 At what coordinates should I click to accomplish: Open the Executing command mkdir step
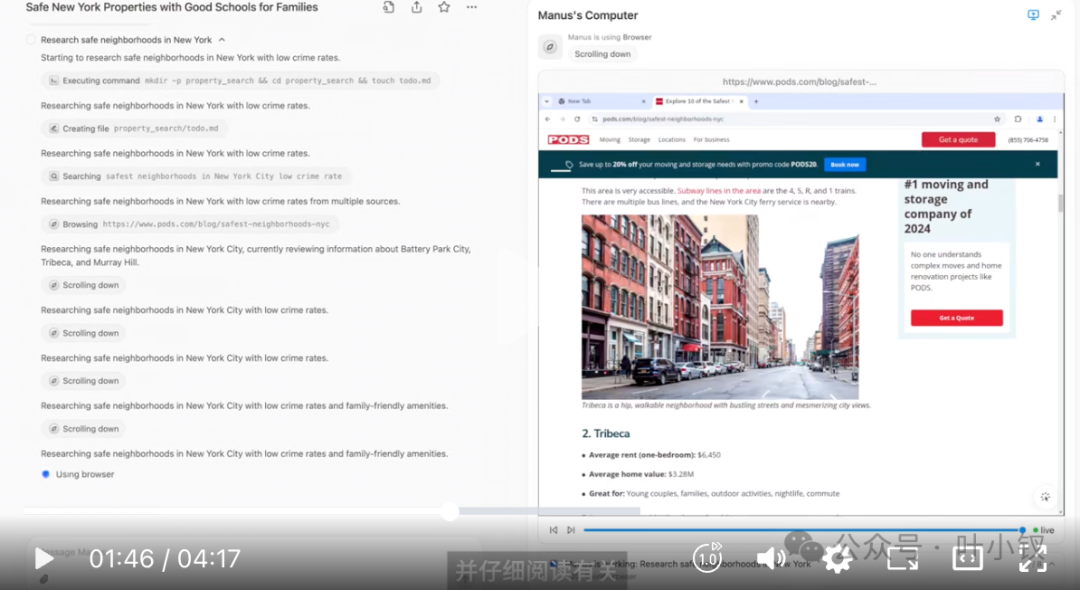[x=240, y=81]
